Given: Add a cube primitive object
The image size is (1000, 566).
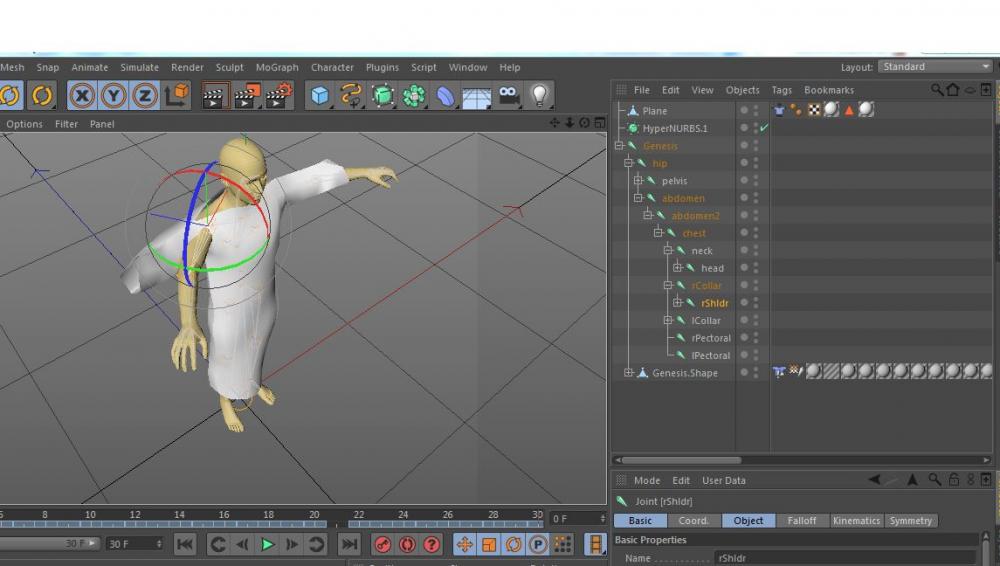Looking at the screenshot, I should point(320,96).
